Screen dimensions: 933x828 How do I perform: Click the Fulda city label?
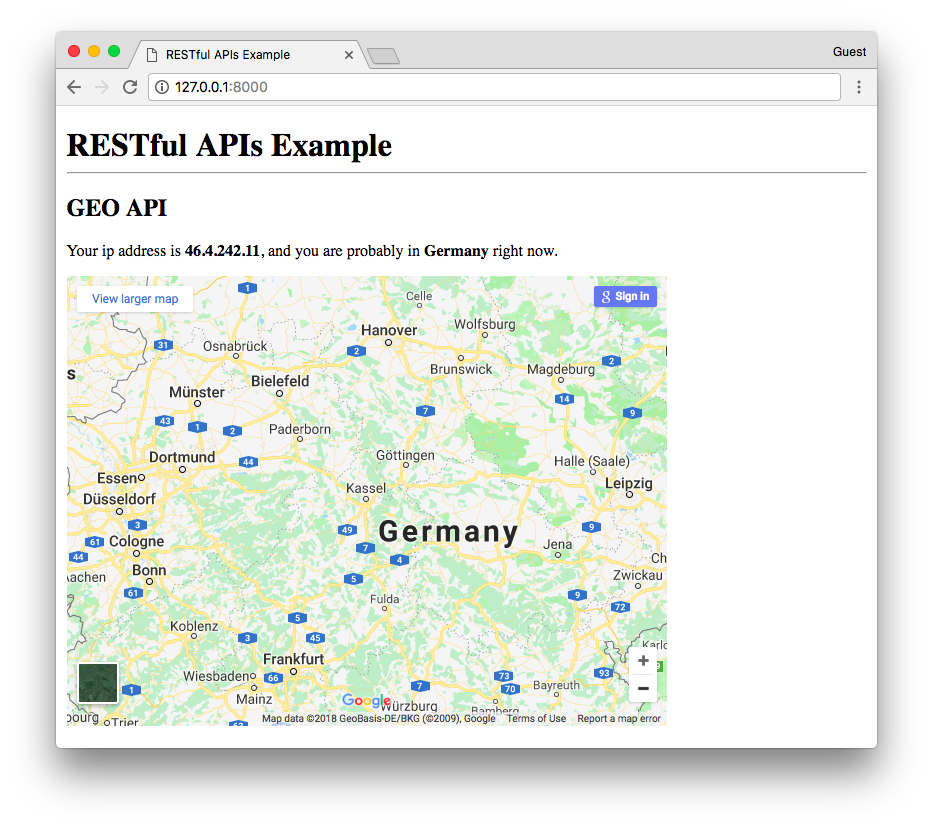384,599
